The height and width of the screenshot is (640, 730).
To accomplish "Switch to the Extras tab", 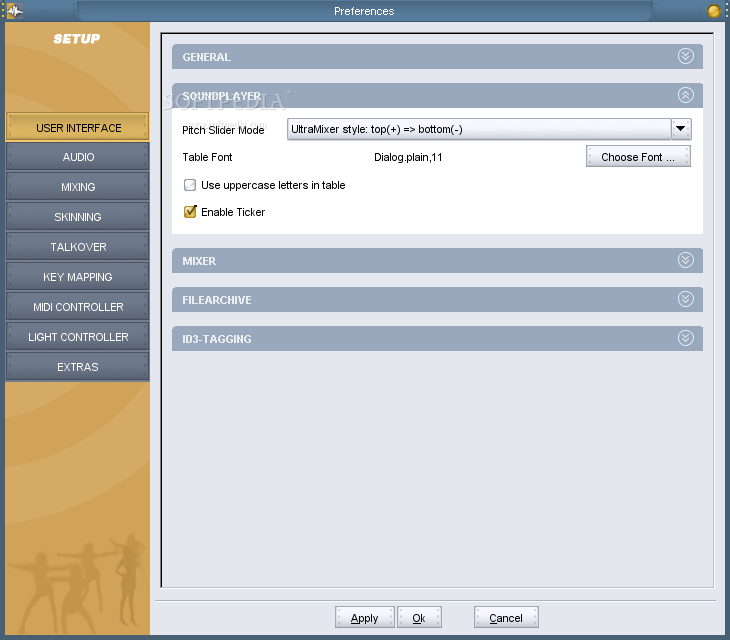I will click(77, 367).
